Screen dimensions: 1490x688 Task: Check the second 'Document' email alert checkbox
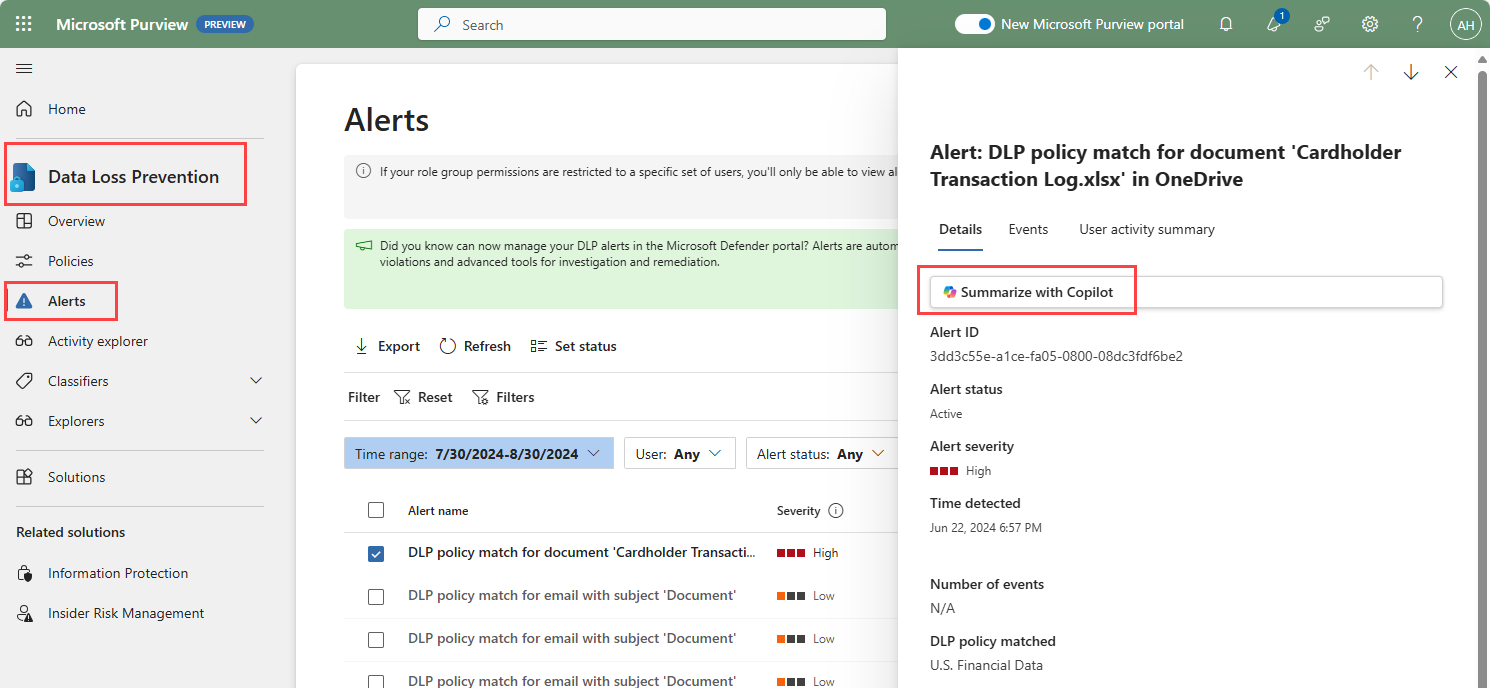click(376, 639)
